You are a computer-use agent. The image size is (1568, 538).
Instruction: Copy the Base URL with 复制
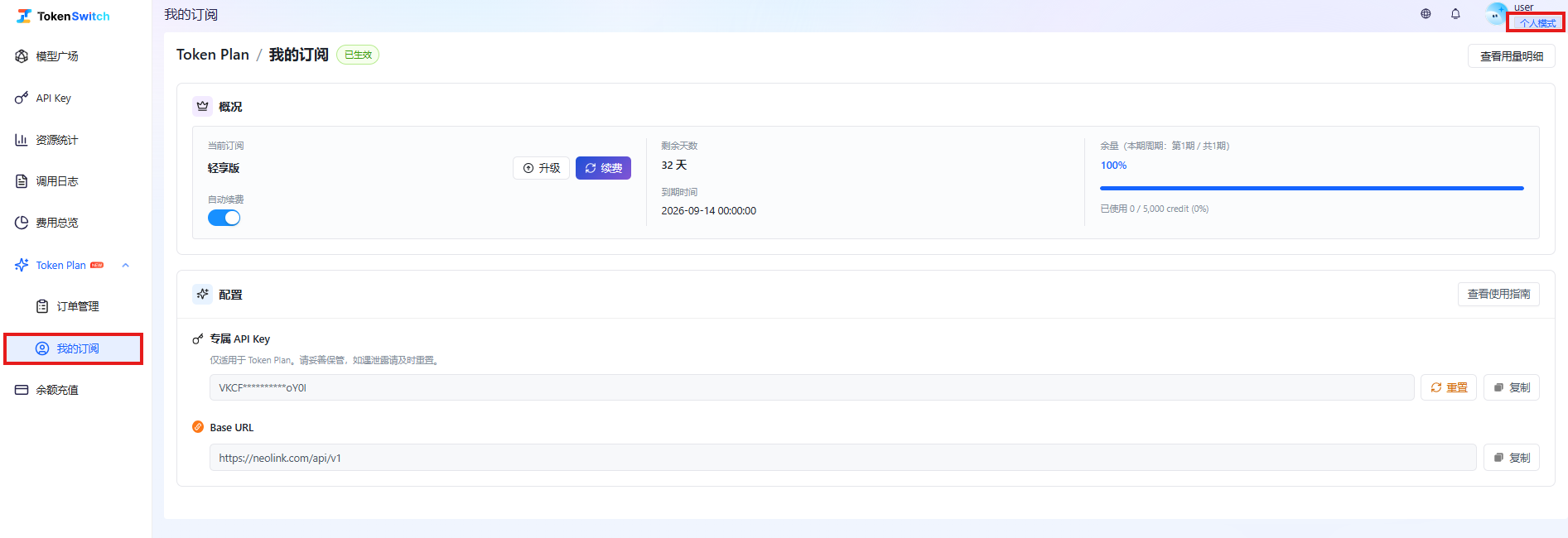[1512, 458]
